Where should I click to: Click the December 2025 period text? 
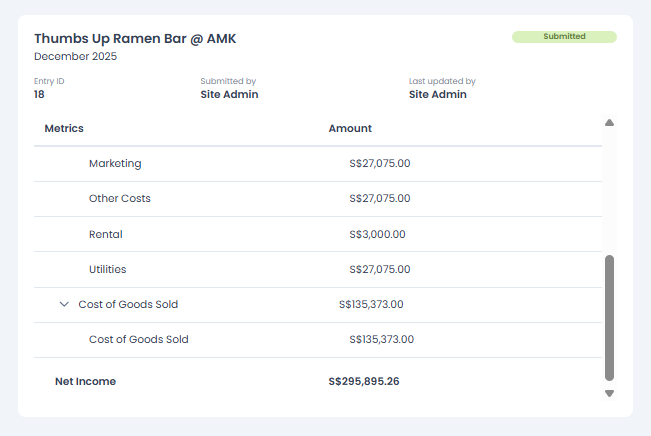coord(75,56)
